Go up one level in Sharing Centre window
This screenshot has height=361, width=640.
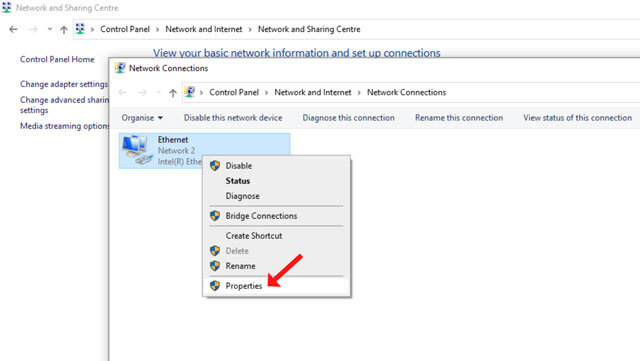pyautogui.click(x=64, y=29)
